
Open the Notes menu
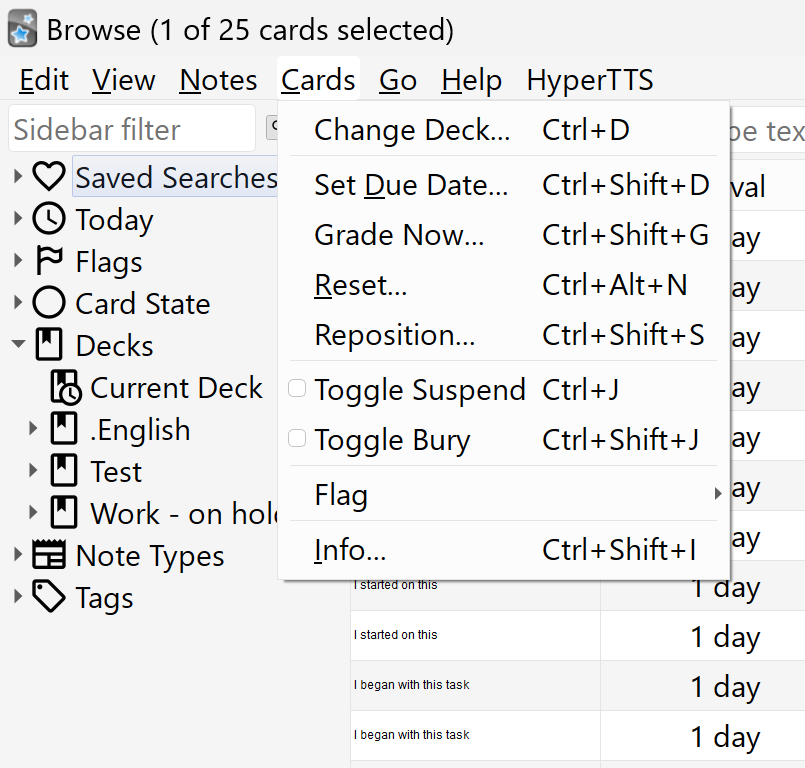[x=218, y=80]
